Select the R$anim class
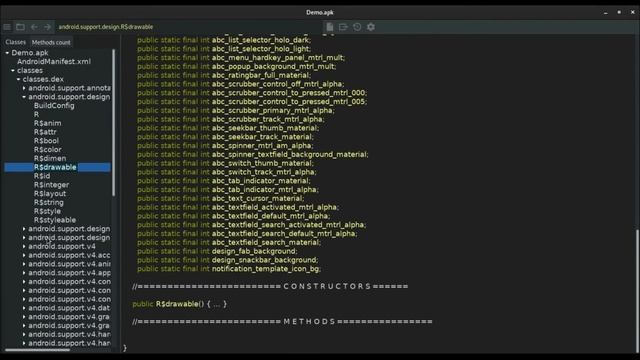 click(47, 123)
